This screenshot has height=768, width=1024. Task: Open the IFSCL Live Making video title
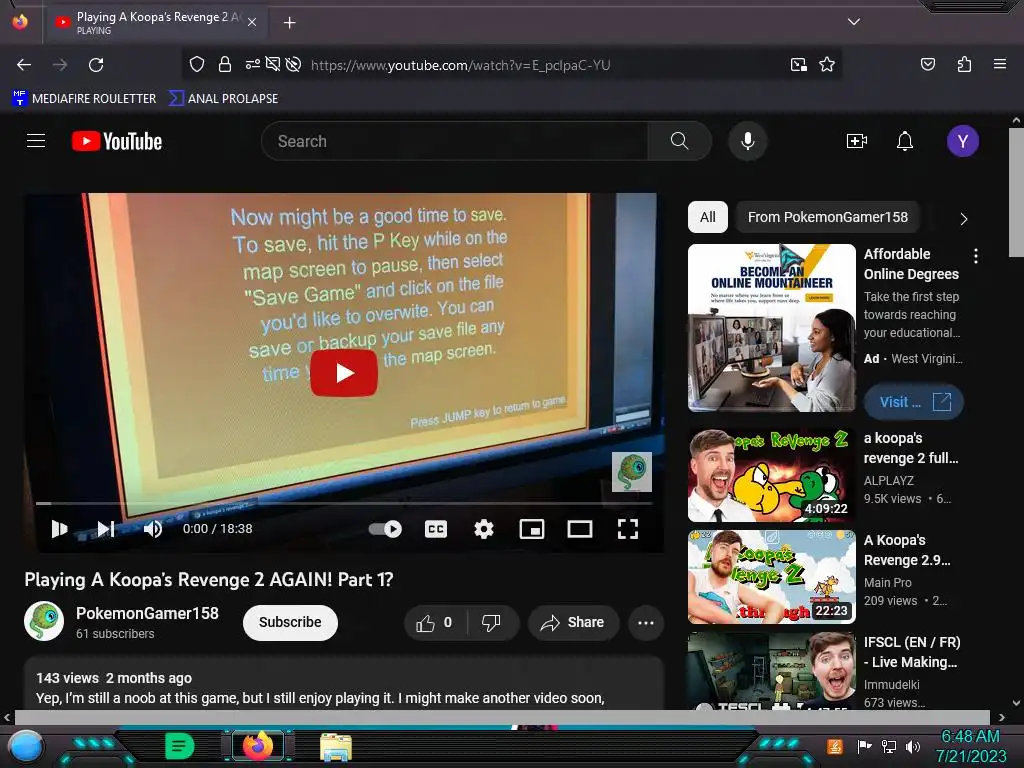(912, 652)
